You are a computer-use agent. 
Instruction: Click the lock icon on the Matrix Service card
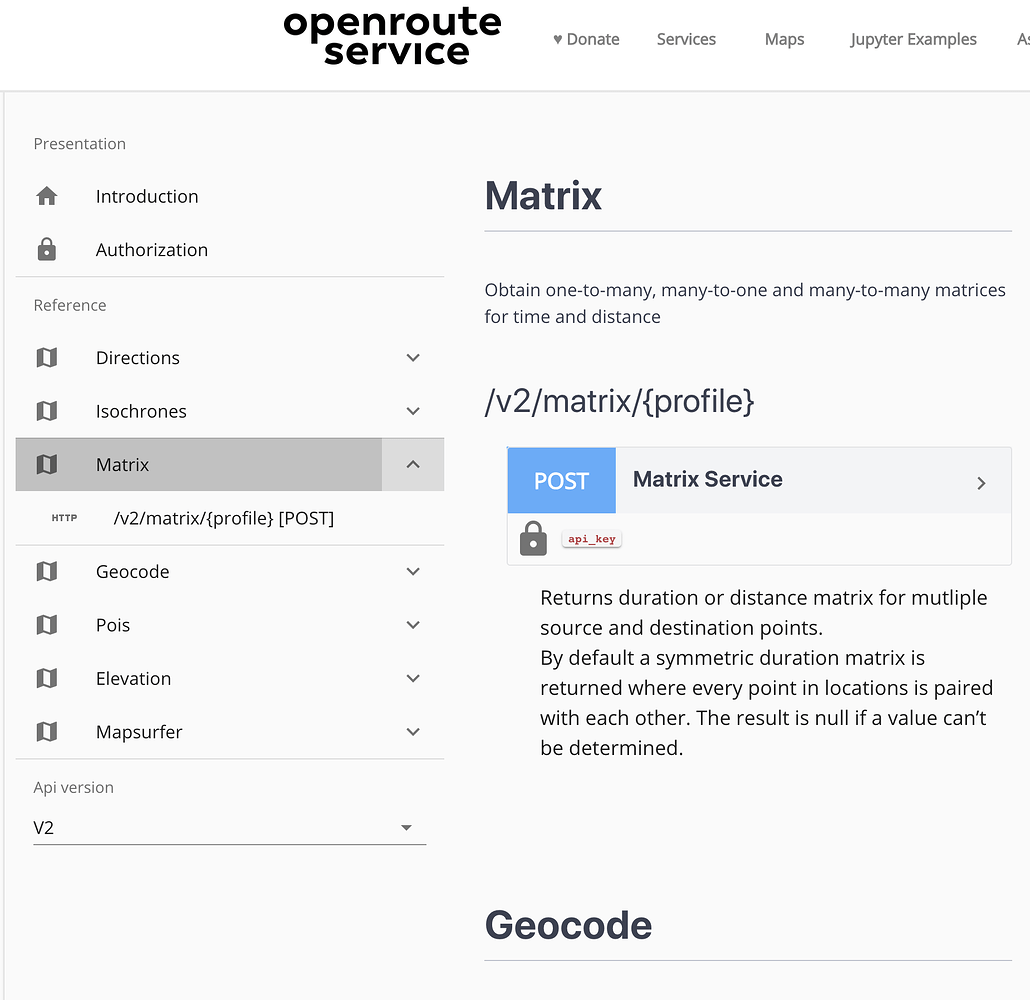click(533, 538)
